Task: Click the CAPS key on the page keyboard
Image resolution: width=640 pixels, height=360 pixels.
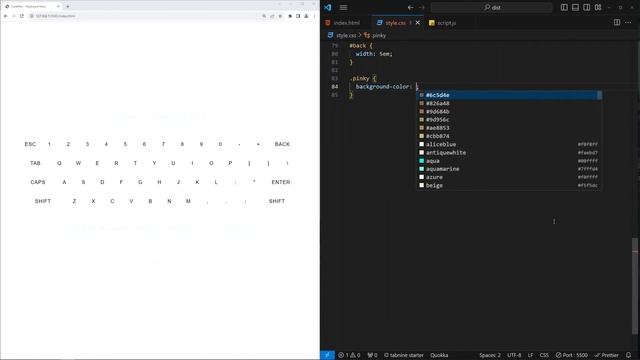Action: pos(38,182)
